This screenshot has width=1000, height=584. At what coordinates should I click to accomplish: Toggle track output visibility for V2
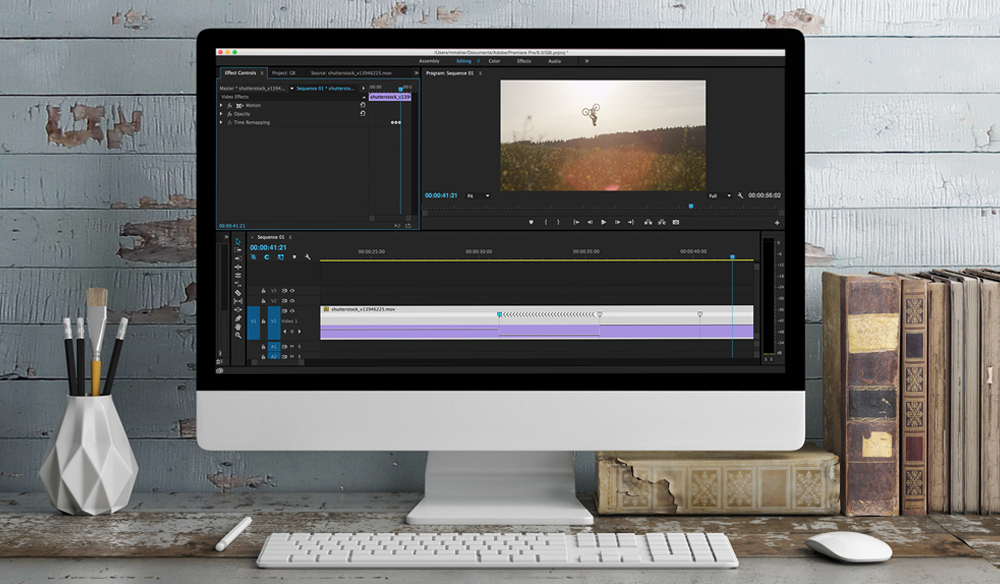(x=290, y=300)
